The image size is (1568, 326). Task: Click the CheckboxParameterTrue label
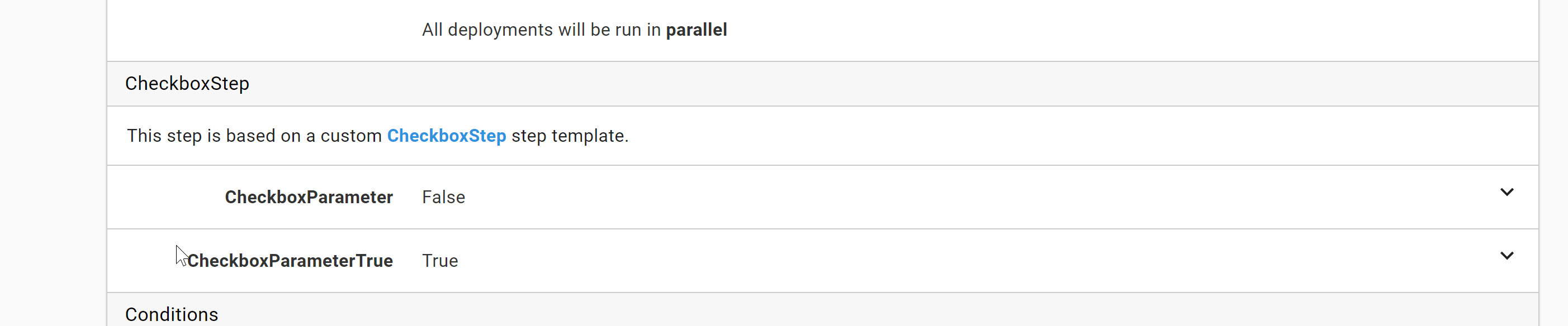tap(290, 261)
